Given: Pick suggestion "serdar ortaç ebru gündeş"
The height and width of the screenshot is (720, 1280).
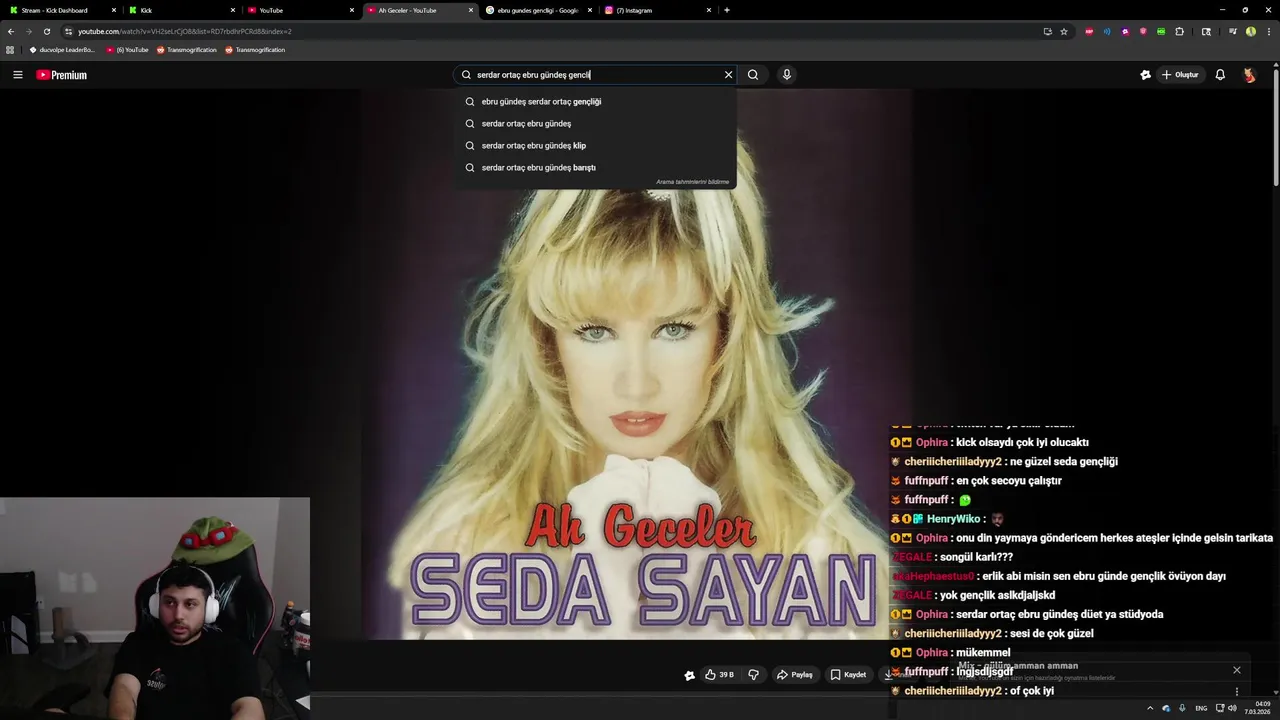Looking at the screenshot, I should pos(596,123).
